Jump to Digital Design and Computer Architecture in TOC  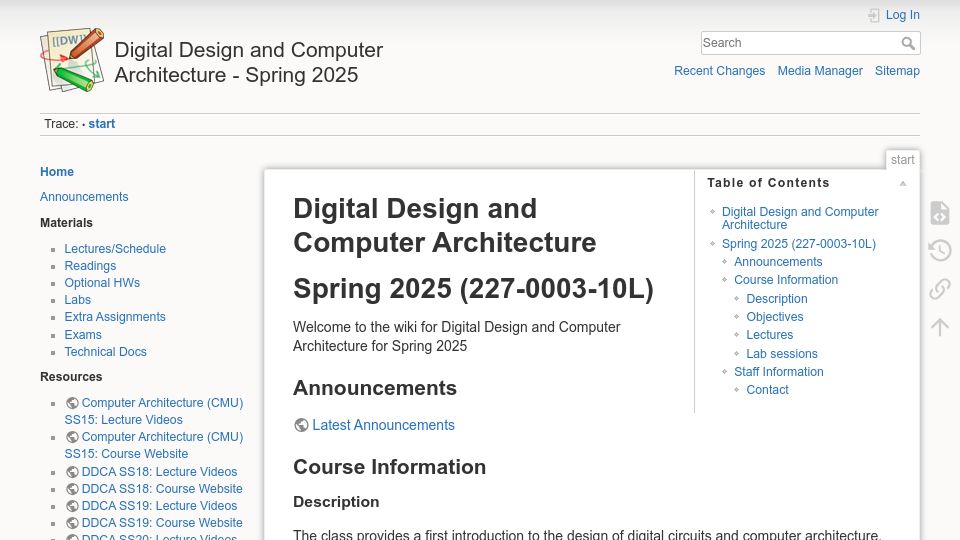(800, 218)
